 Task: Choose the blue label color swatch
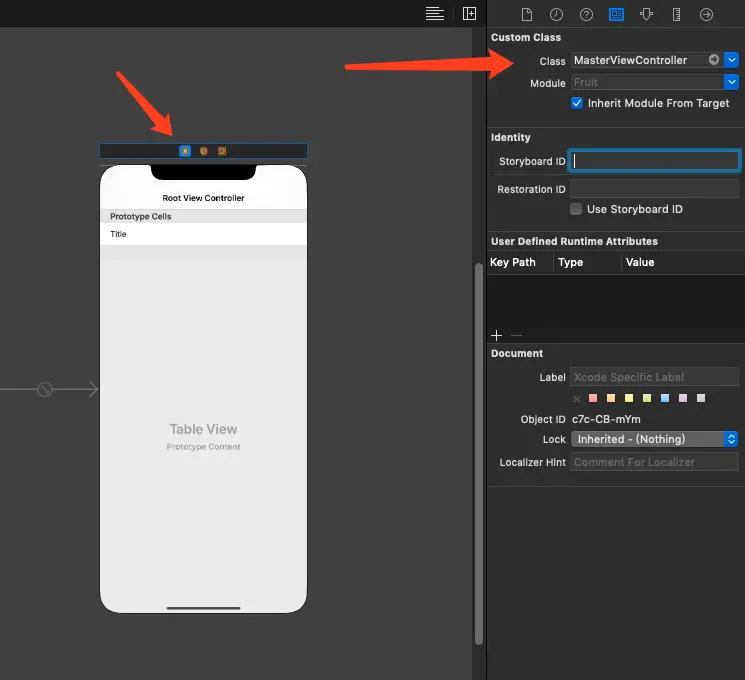click(665, 398)
